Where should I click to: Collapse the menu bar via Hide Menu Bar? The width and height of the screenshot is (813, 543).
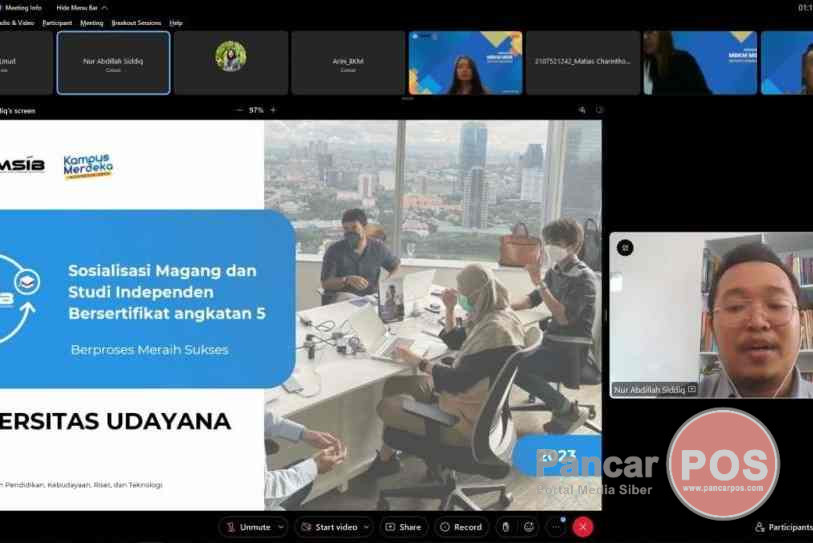pos(82,7)
